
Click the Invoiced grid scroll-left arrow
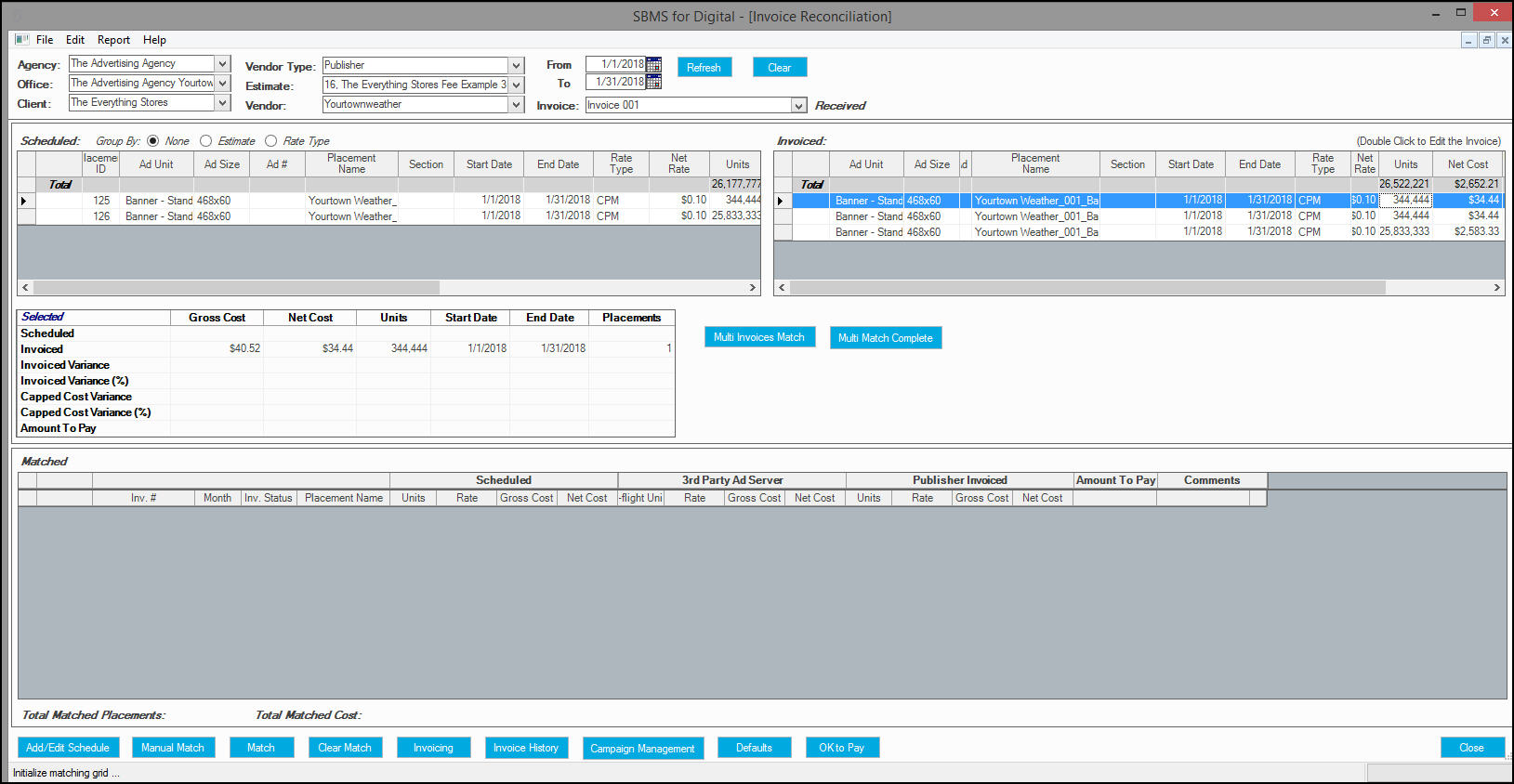[782, 288]
